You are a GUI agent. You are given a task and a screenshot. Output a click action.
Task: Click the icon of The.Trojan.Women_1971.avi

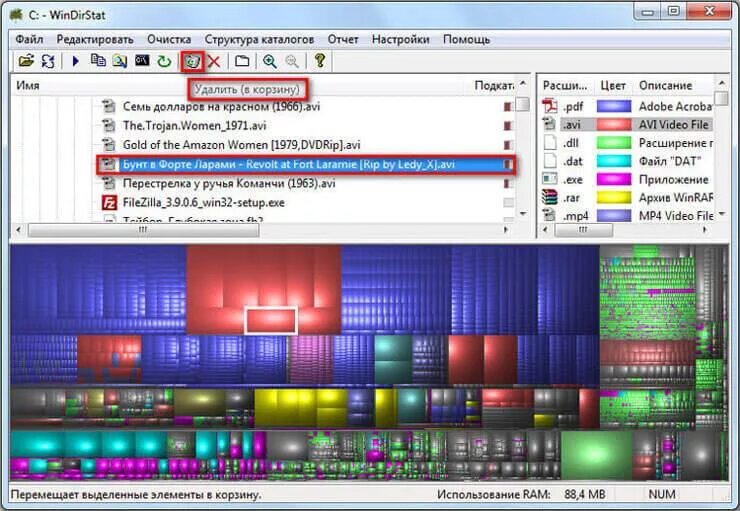click(109, 126)
